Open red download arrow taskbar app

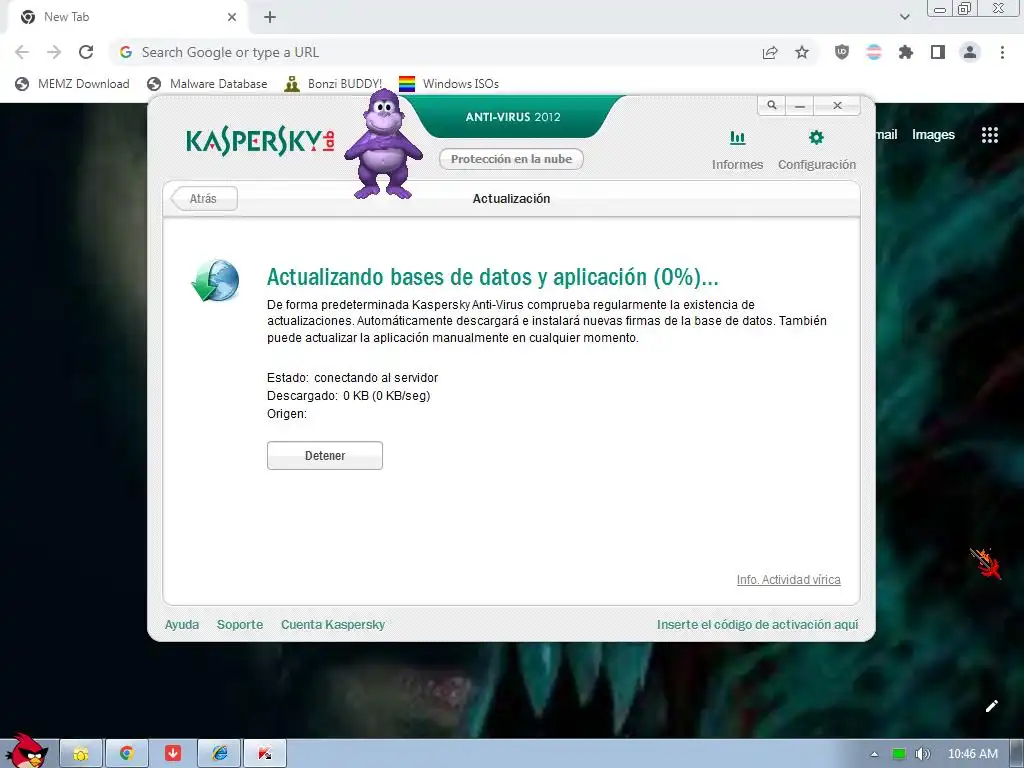(x=173, y=754)
